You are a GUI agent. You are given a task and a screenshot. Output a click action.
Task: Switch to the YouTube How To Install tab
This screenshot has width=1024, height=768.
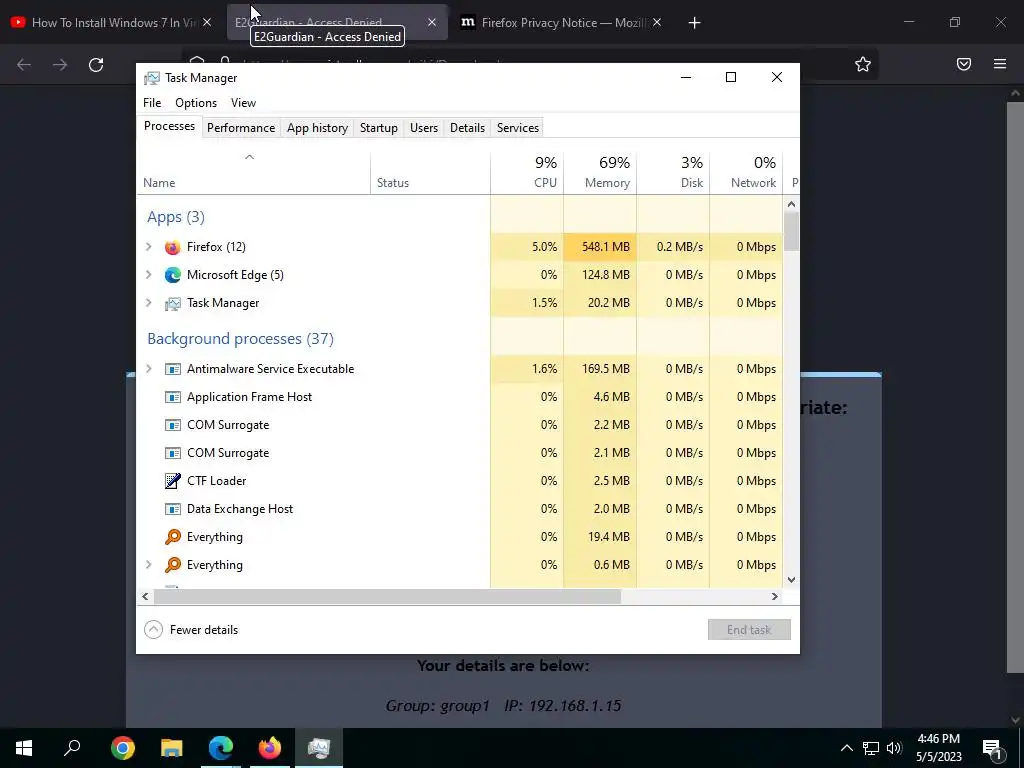(x=111, y=23)
